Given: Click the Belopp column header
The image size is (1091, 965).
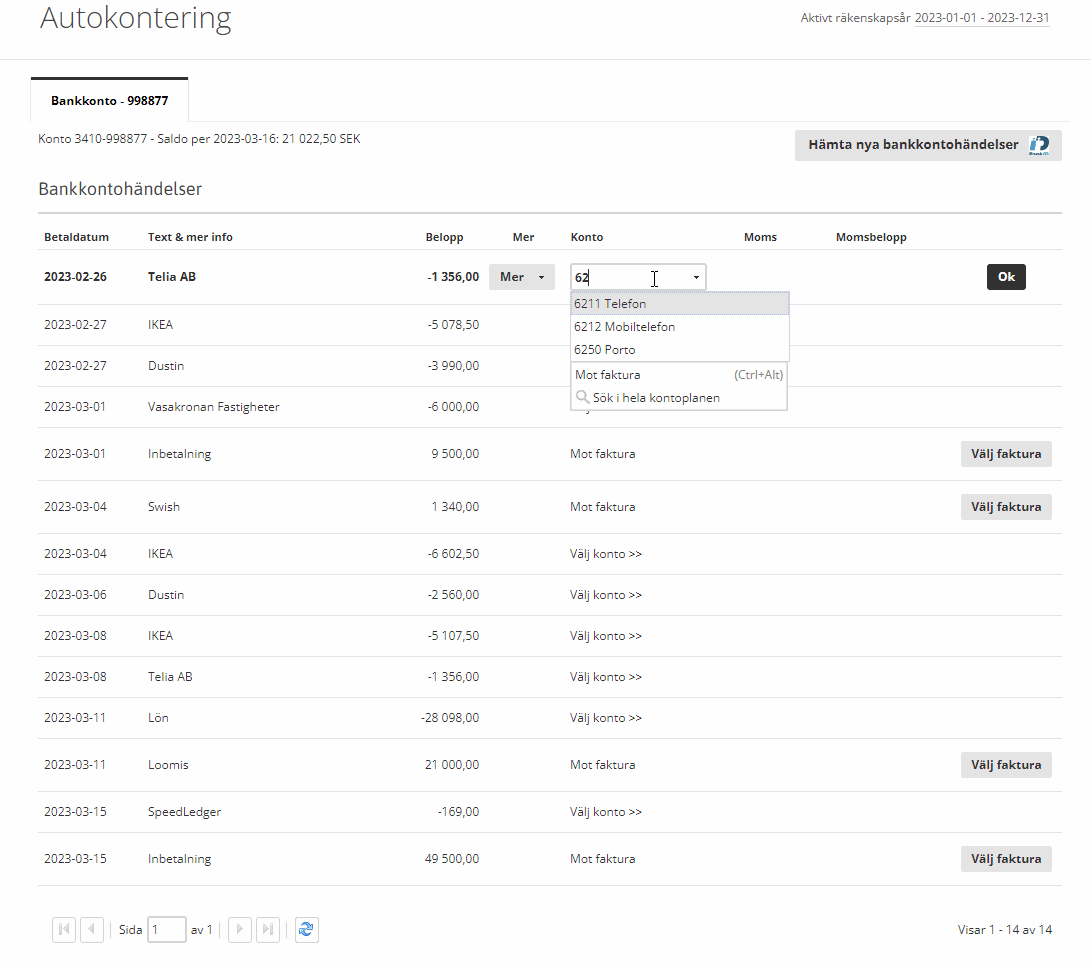Looking at the screenshot, I should (x=445, y=237).
